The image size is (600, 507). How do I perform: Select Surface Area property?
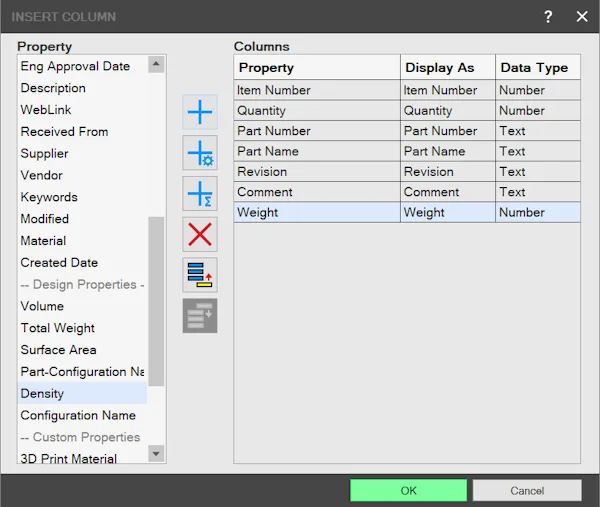(82, 350)
